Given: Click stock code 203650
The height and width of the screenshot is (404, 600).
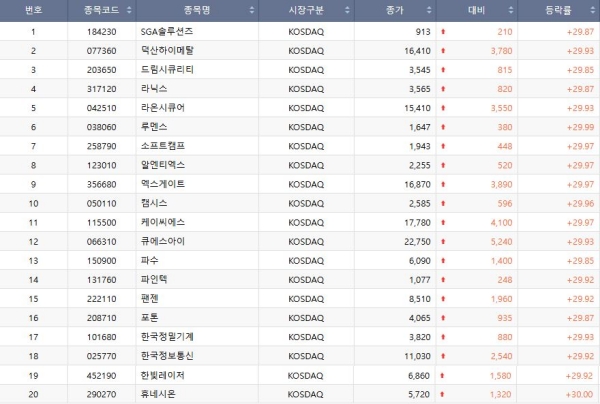Looking at the screenshot, I should [x=101, y=70].
